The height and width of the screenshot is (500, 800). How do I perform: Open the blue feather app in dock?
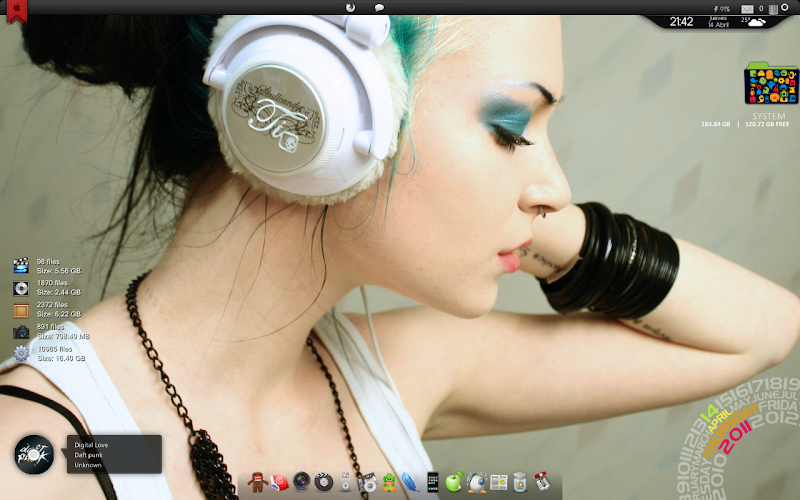(410, 483)
